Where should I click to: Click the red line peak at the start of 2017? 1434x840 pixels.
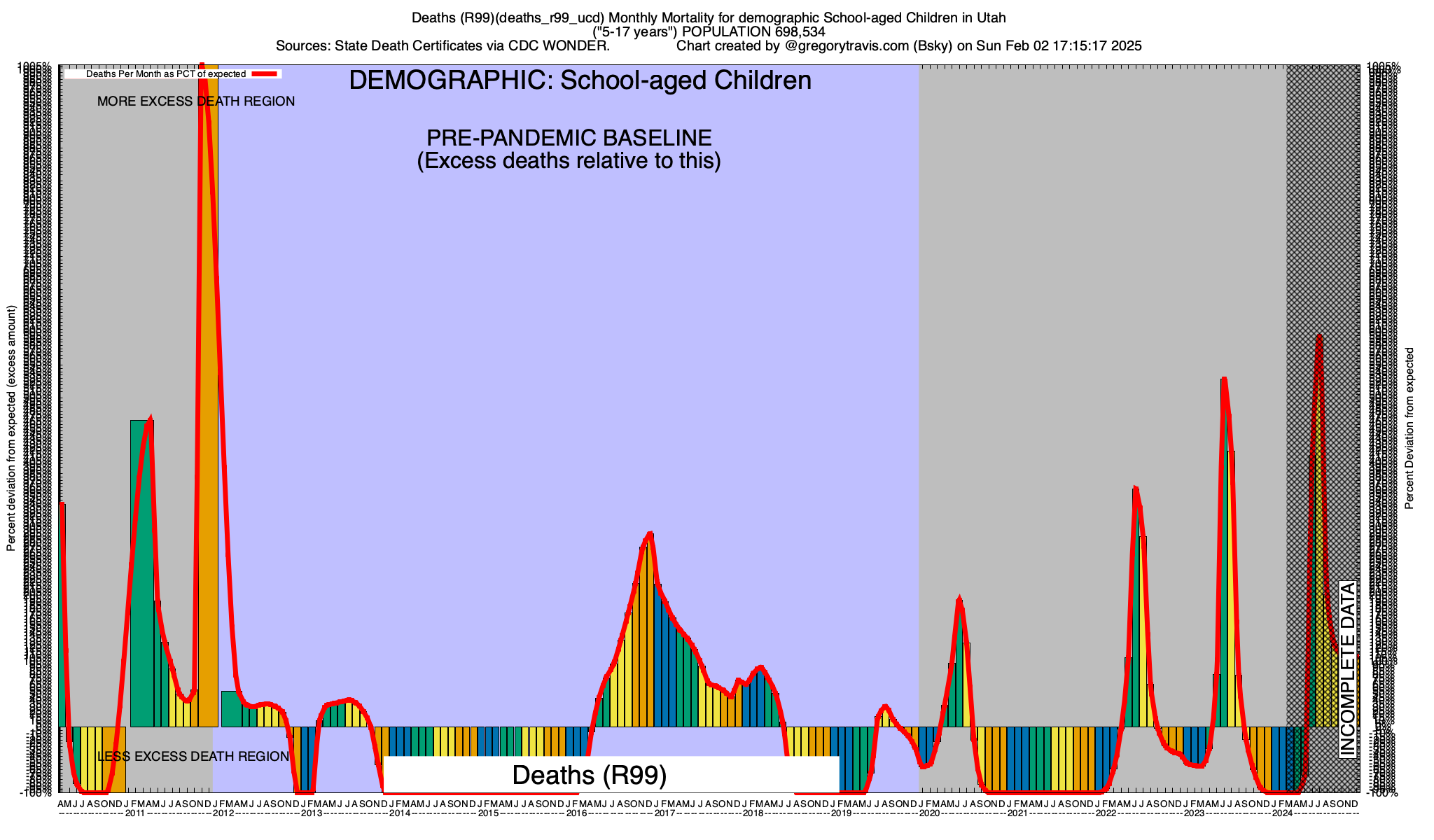coord(650,535)
